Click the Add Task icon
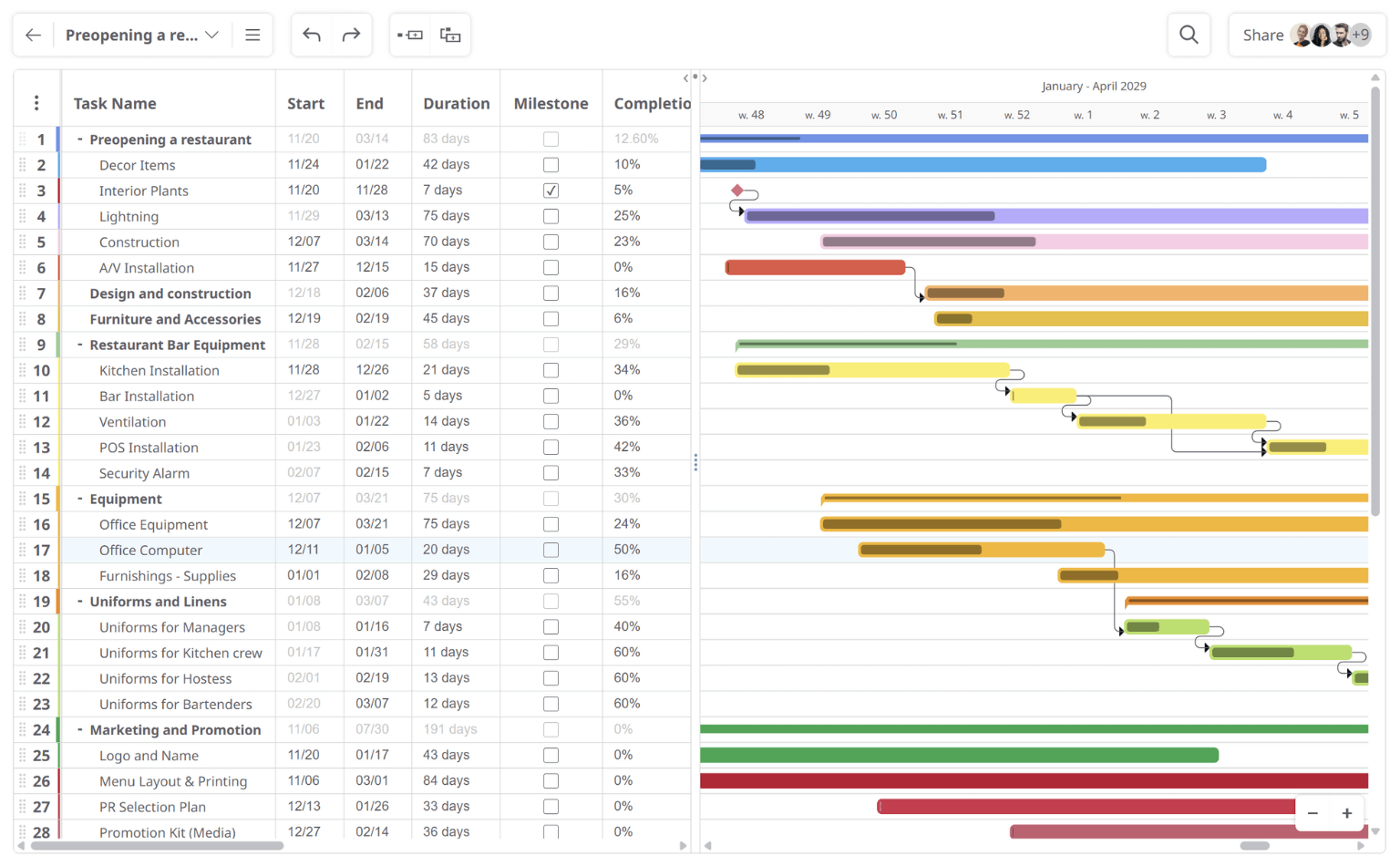The image size is (1400, 866). [x=411, y=34]
